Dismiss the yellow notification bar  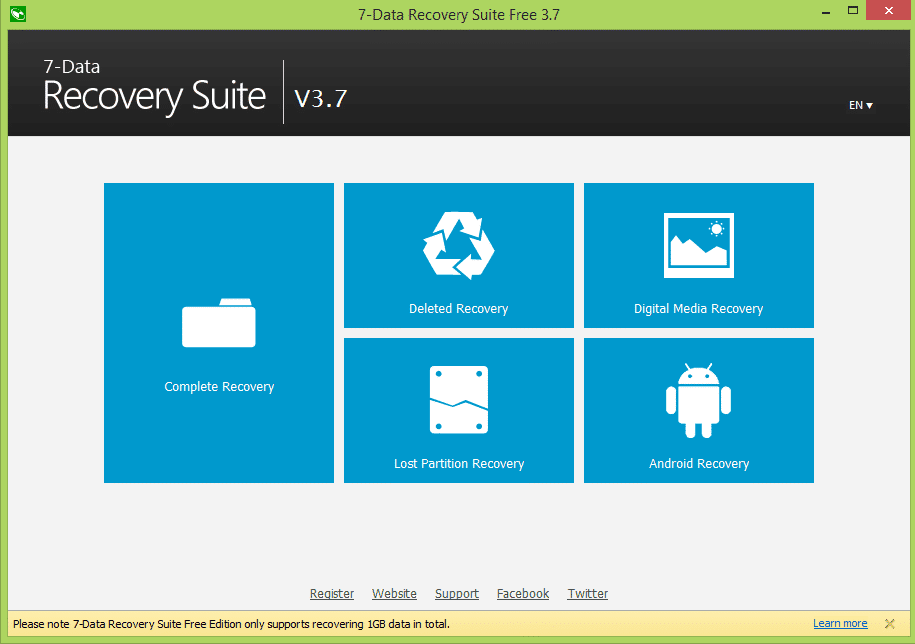tap(889, 624)
